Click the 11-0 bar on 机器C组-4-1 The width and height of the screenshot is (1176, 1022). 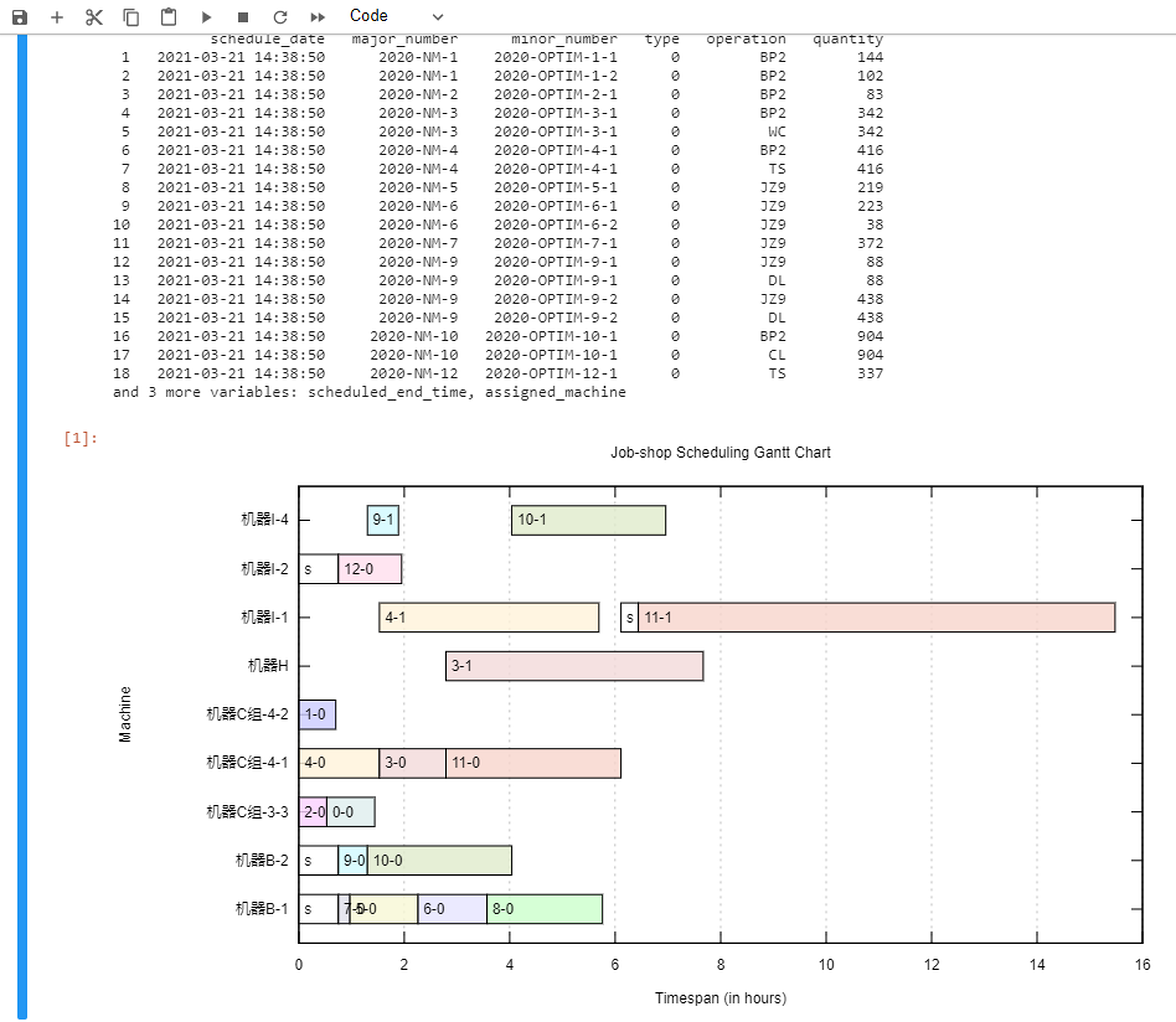point(533,762)
